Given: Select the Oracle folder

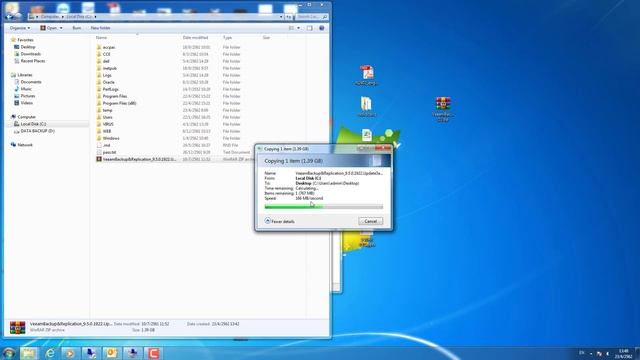Looking at the screenshot, I should 108,82.
